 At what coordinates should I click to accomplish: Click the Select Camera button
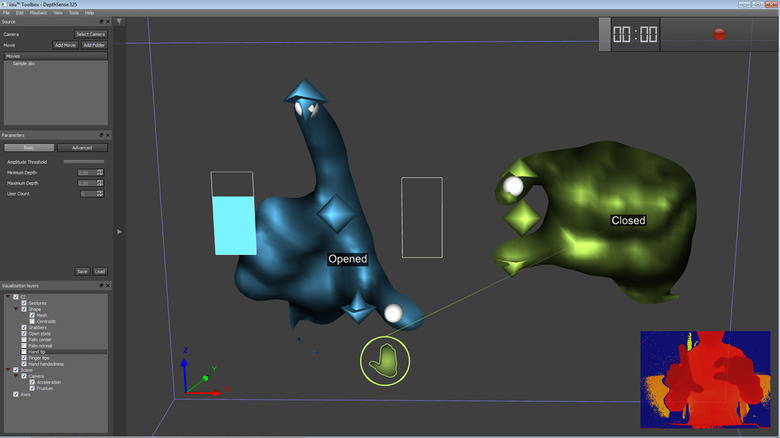click(90, 34)
